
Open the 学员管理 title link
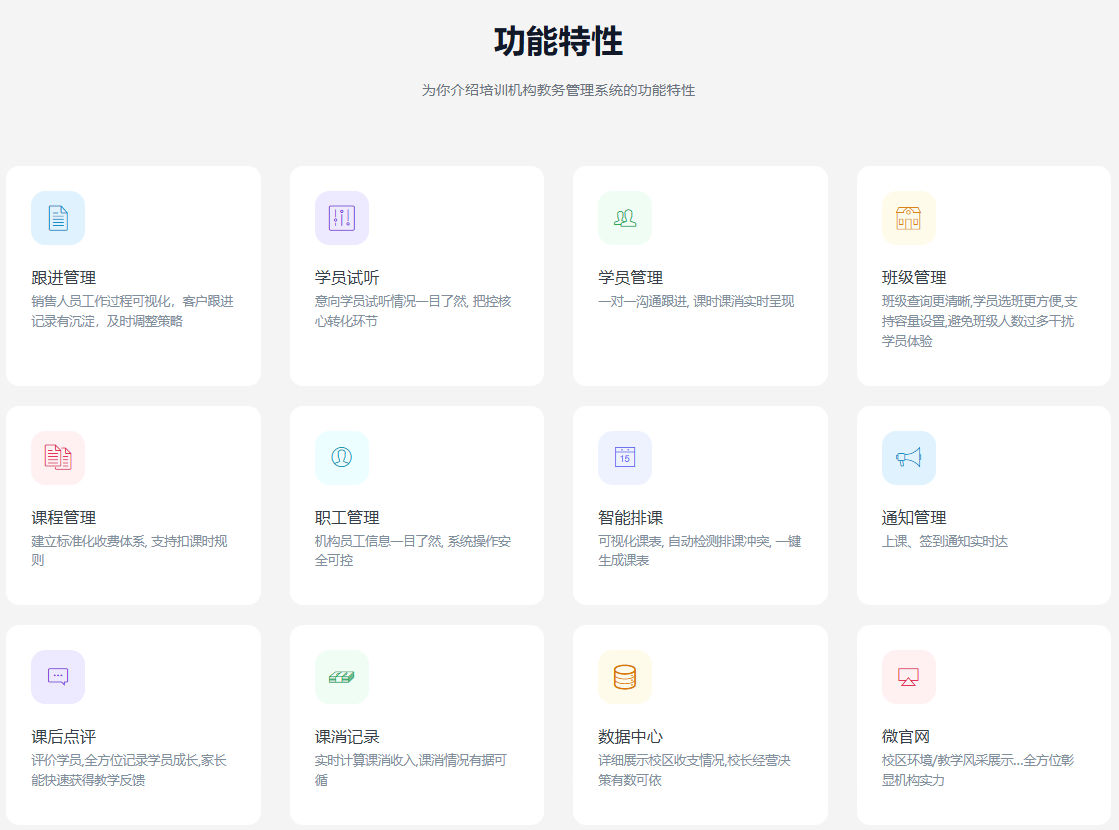630,278
